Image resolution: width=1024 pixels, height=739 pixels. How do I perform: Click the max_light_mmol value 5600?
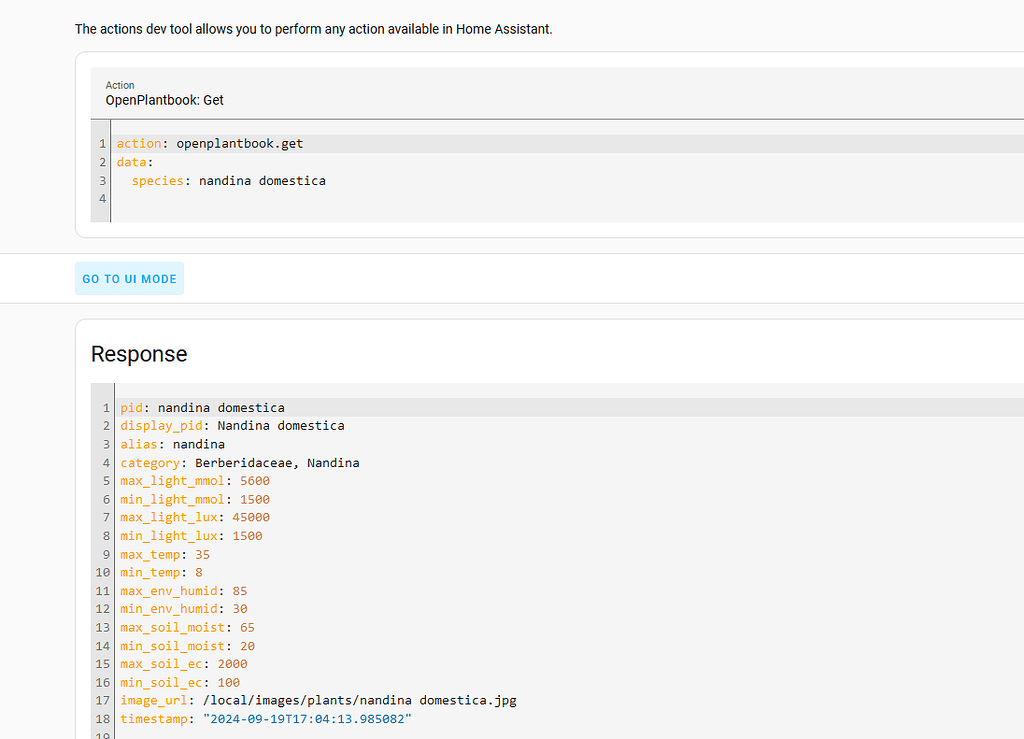(255, 481)
